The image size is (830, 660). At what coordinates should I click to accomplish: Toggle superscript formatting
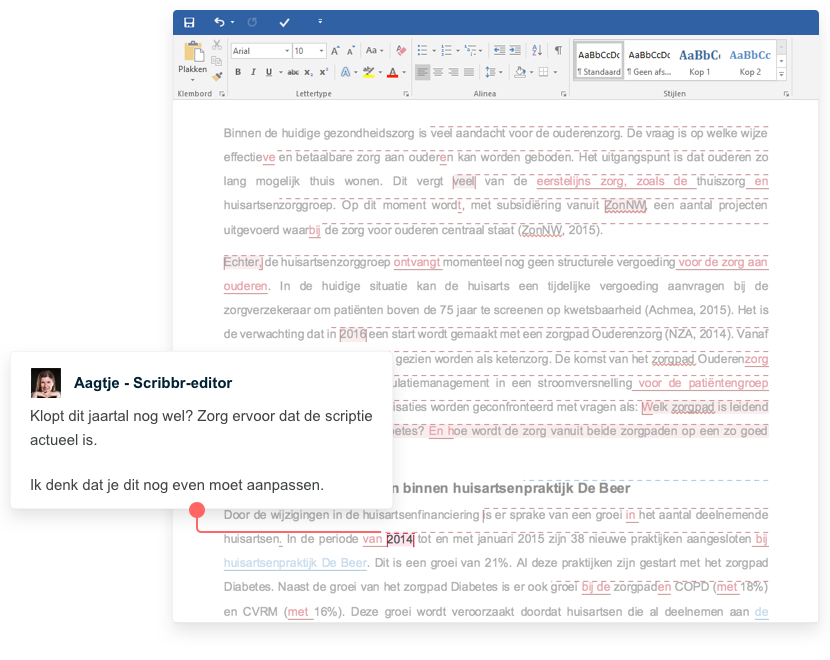coord(324,73)
